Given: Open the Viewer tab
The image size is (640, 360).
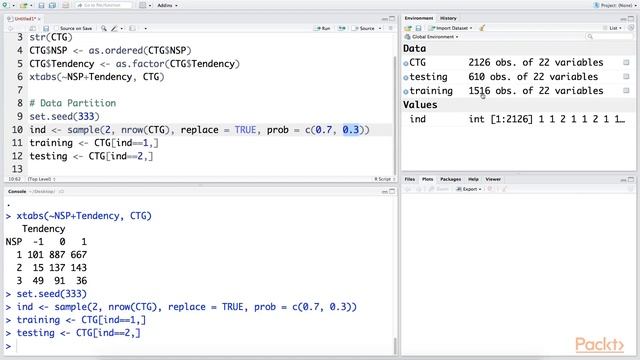Looking at the screenshot, I should point(493,179).
